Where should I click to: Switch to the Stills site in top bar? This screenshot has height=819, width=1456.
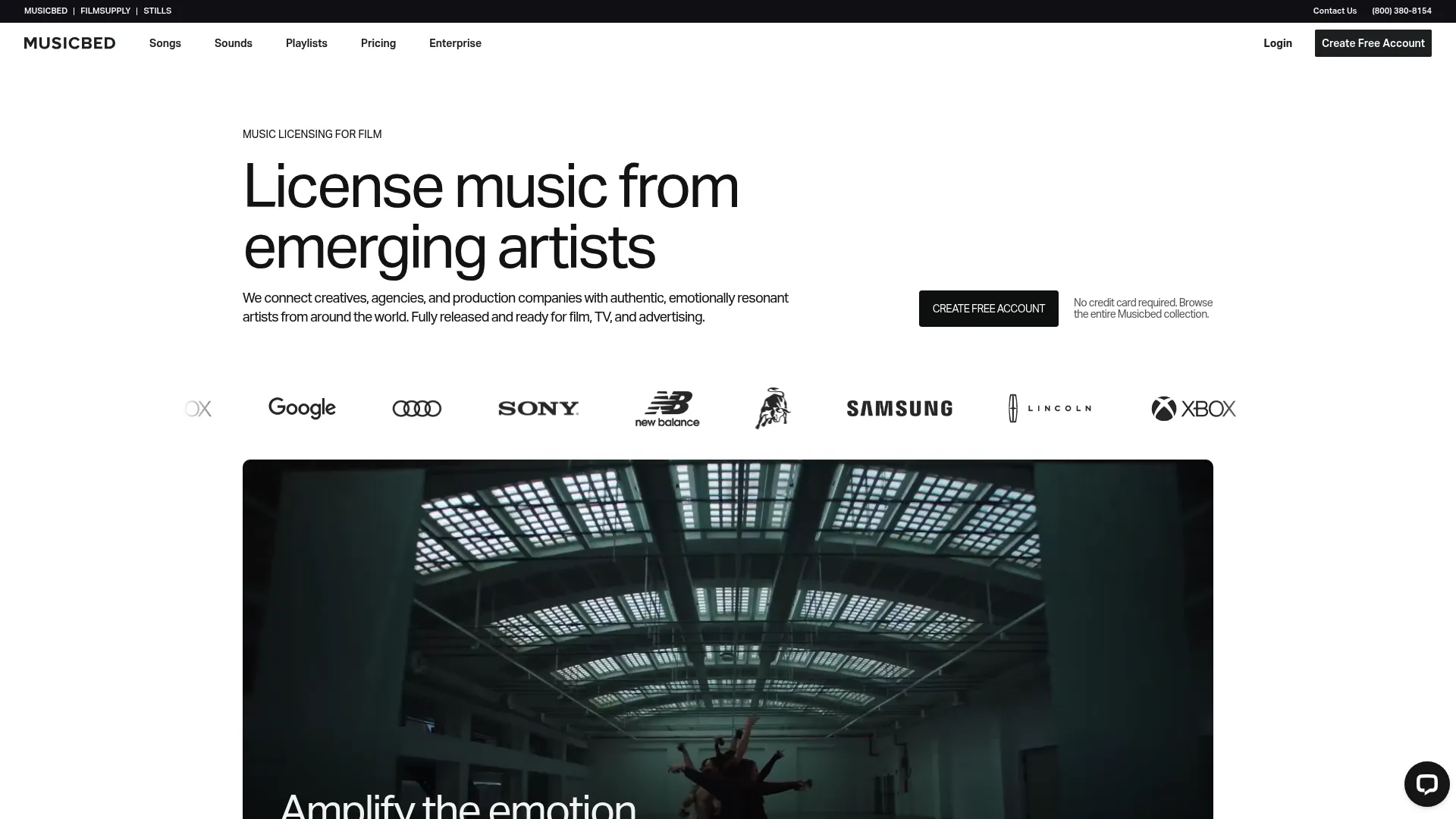point(158,11)
